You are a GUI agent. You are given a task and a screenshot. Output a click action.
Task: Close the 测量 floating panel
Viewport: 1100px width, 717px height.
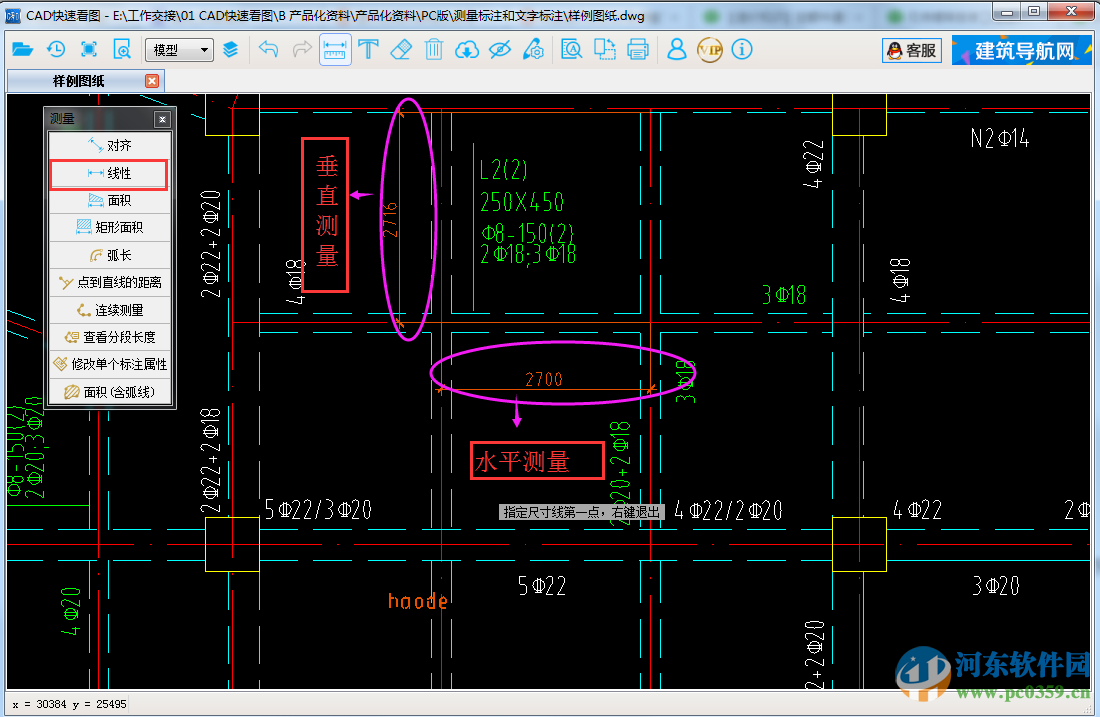(x=162, y=119)
